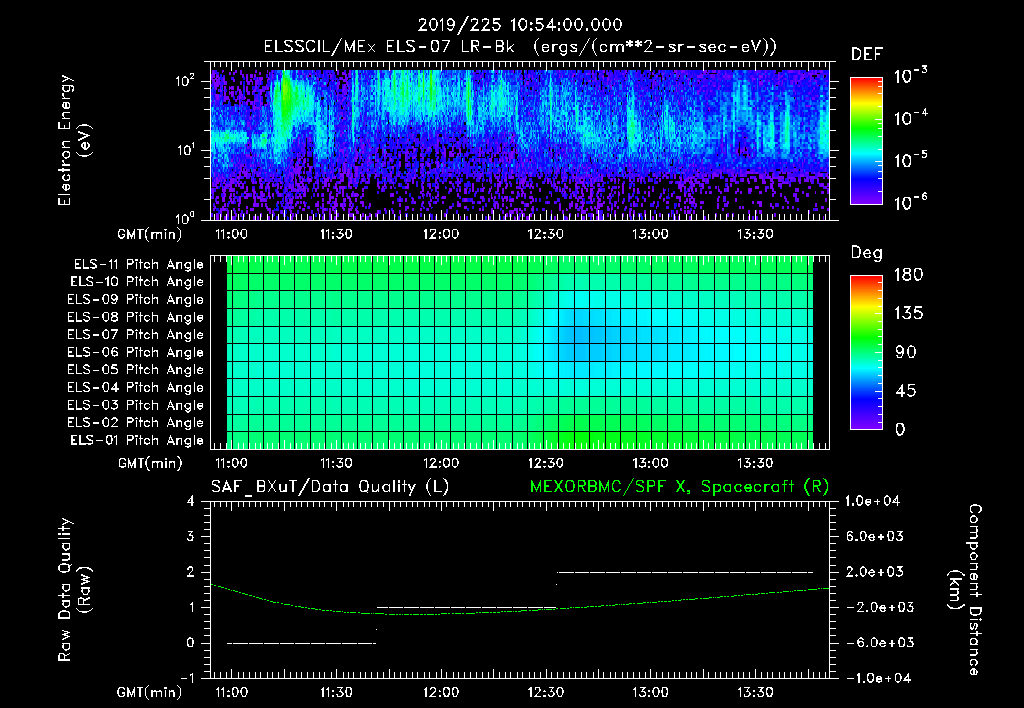Click the Deg color bar label
Screen dimensions: 1024x708
pos(866,253)
